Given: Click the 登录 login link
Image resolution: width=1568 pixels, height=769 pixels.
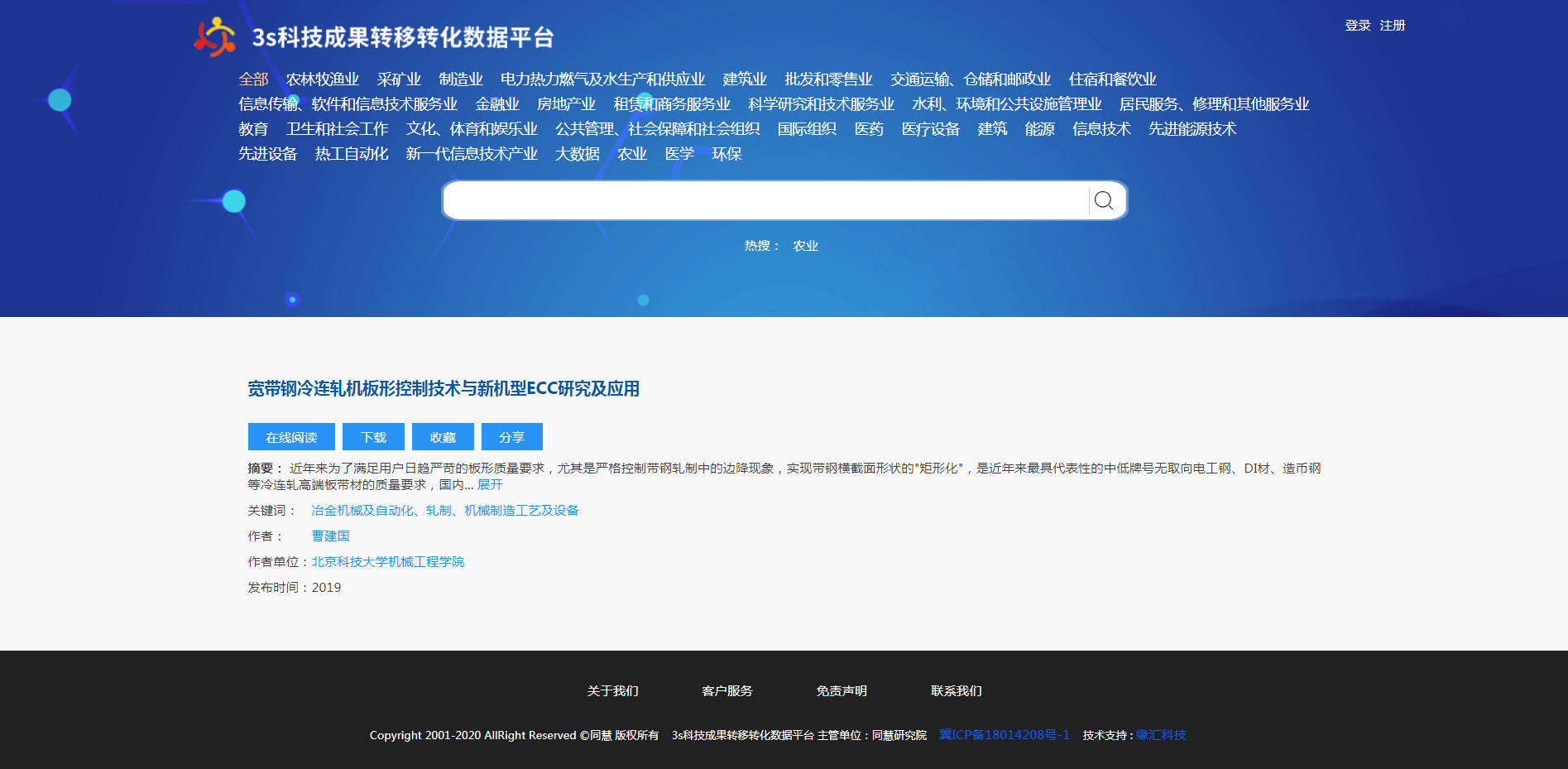Looking at the screenshot, I should click(x=1358, y=26).
